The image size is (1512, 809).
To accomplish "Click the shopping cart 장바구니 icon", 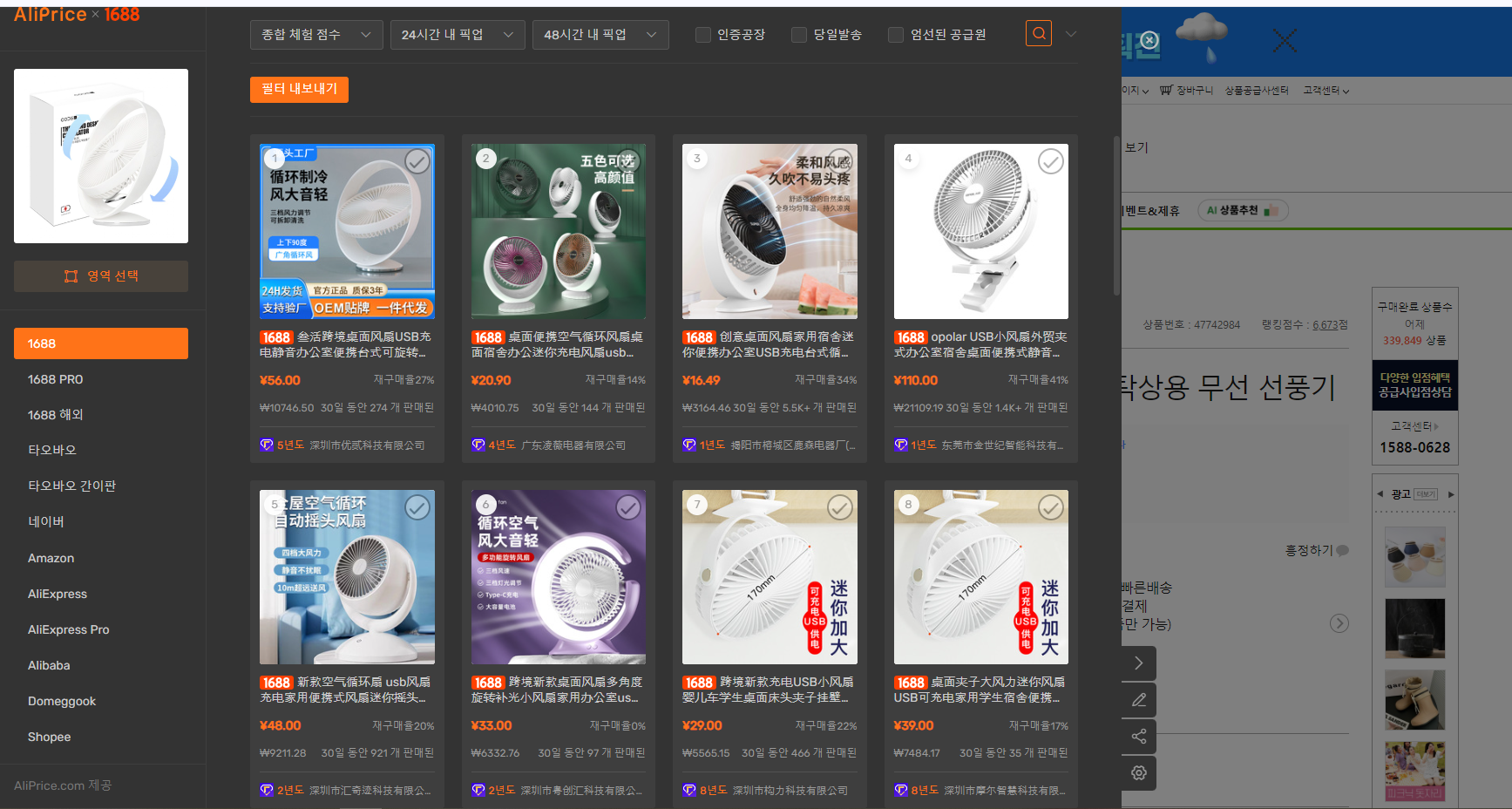I will (1166, 91).
